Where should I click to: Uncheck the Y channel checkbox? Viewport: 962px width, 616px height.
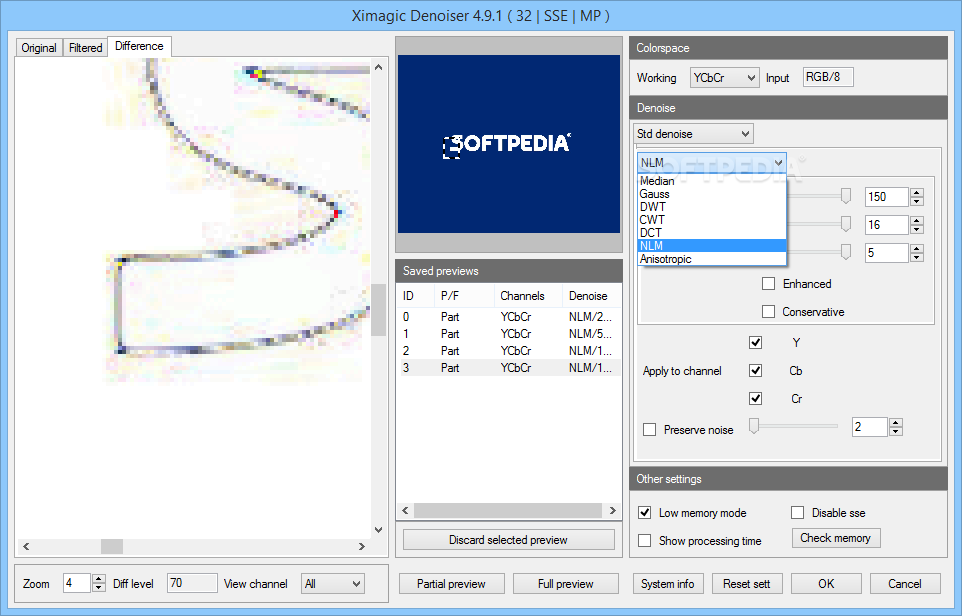coord(755,342)
